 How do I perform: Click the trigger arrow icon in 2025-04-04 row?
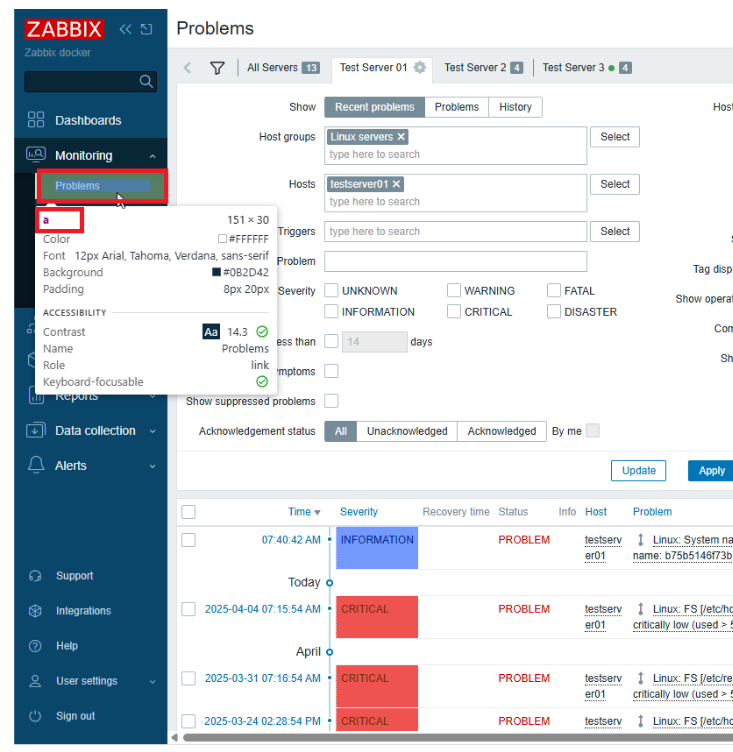pos(640,609)
